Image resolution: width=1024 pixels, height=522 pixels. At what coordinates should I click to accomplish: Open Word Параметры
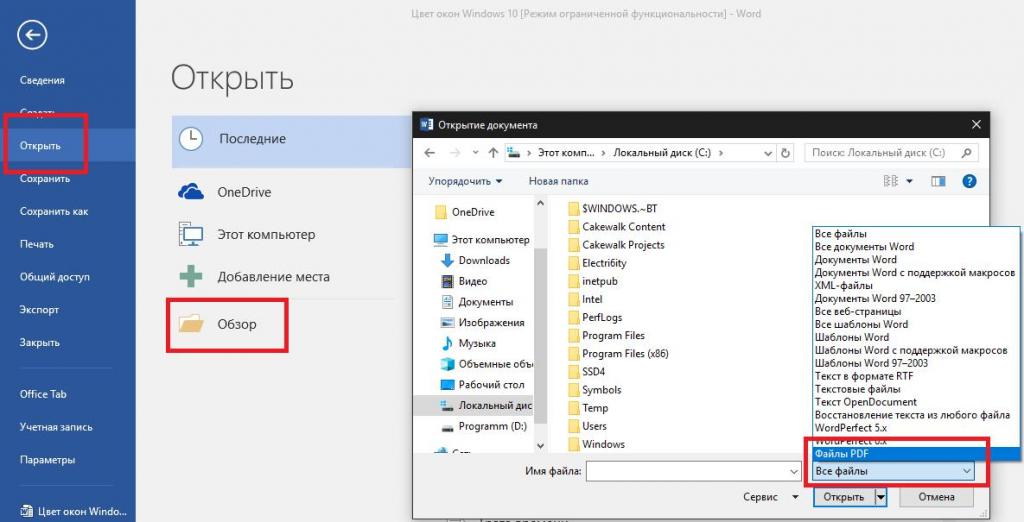[x=47, y=459]
